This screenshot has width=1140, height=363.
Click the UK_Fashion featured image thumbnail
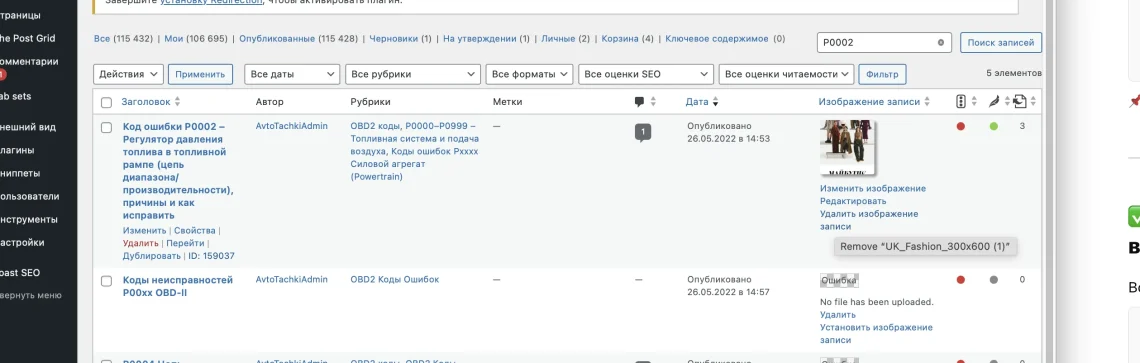(848, 148)
